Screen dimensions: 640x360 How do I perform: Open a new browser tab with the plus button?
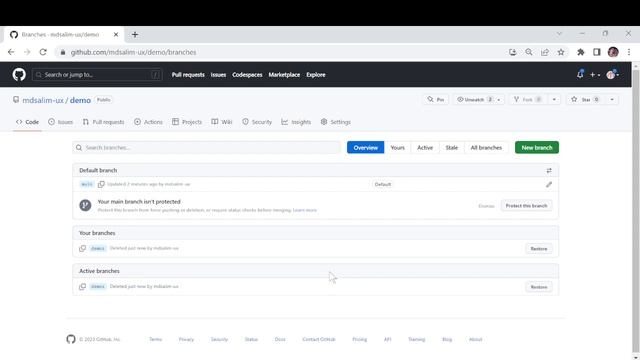coord(135,35)
